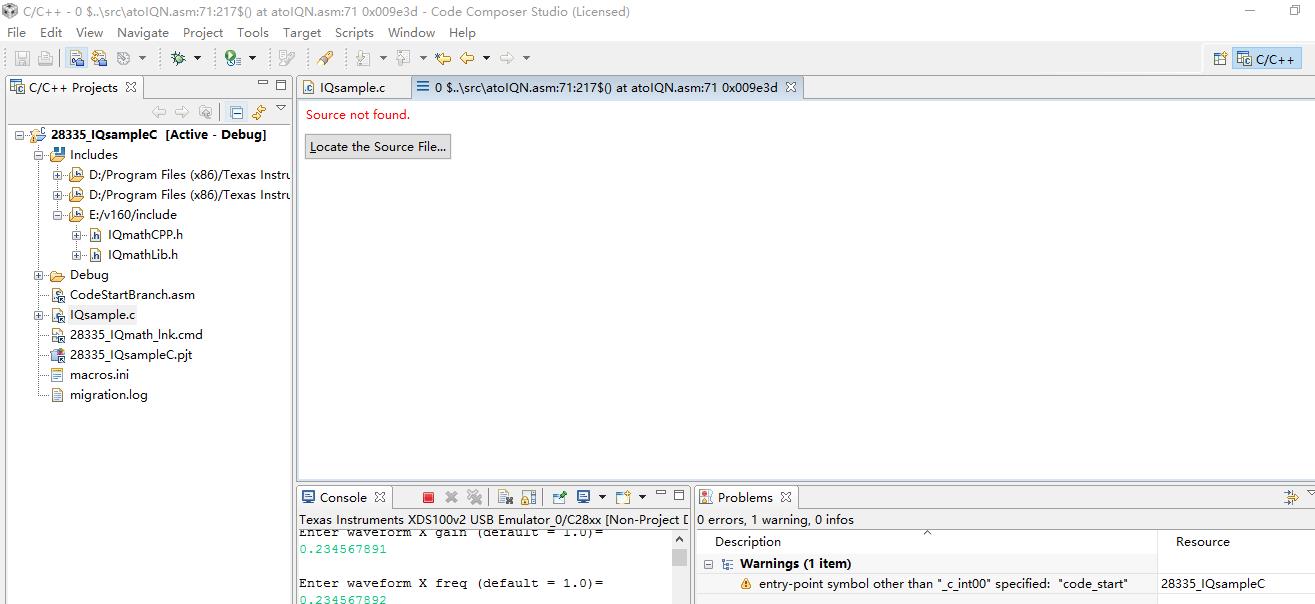Select macros.ini in the project tree
Screen dimensions: 1315x604
[99, 375]
